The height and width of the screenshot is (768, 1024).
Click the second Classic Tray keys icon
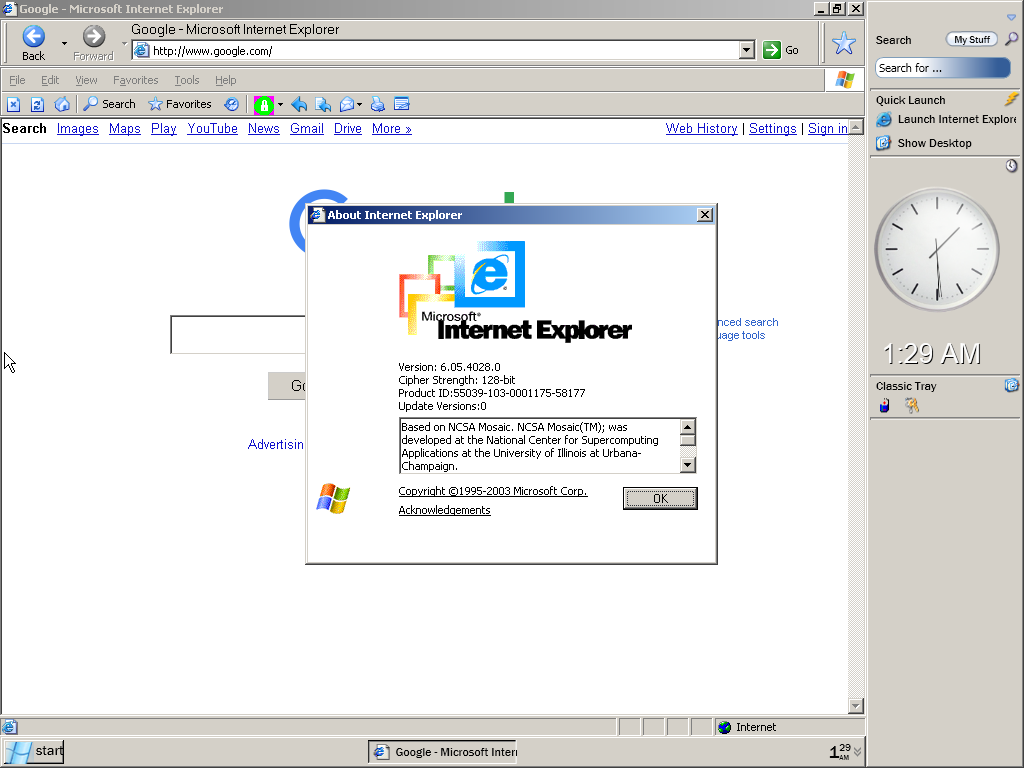[912, 406]
